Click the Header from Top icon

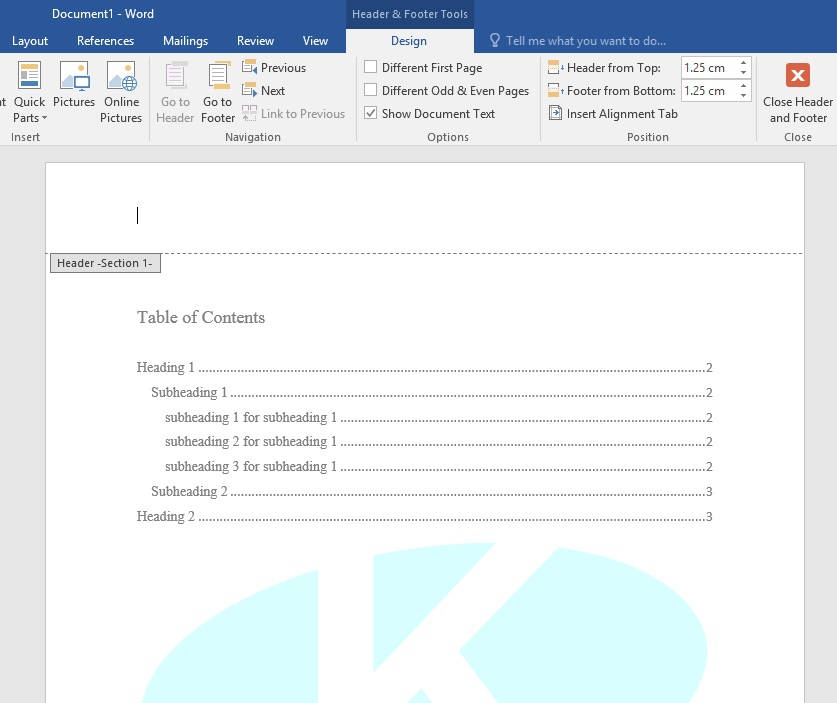click(556, 67)
